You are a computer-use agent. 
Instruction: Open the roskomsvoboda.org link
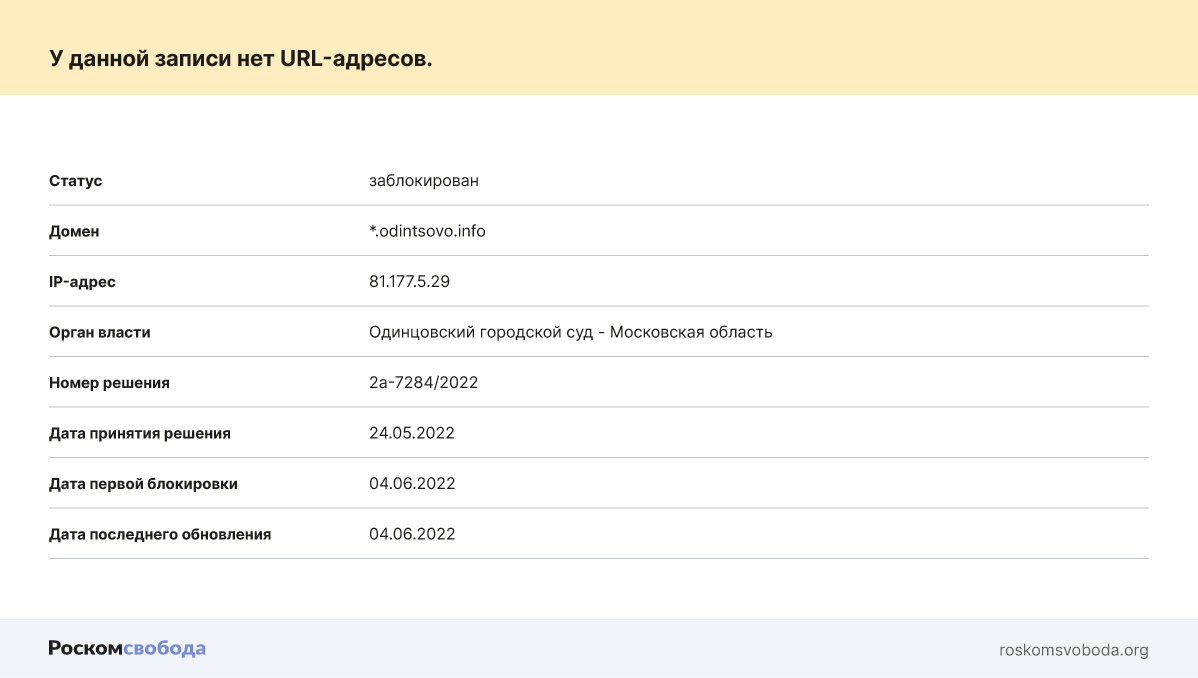click(x=1073, y=650)
